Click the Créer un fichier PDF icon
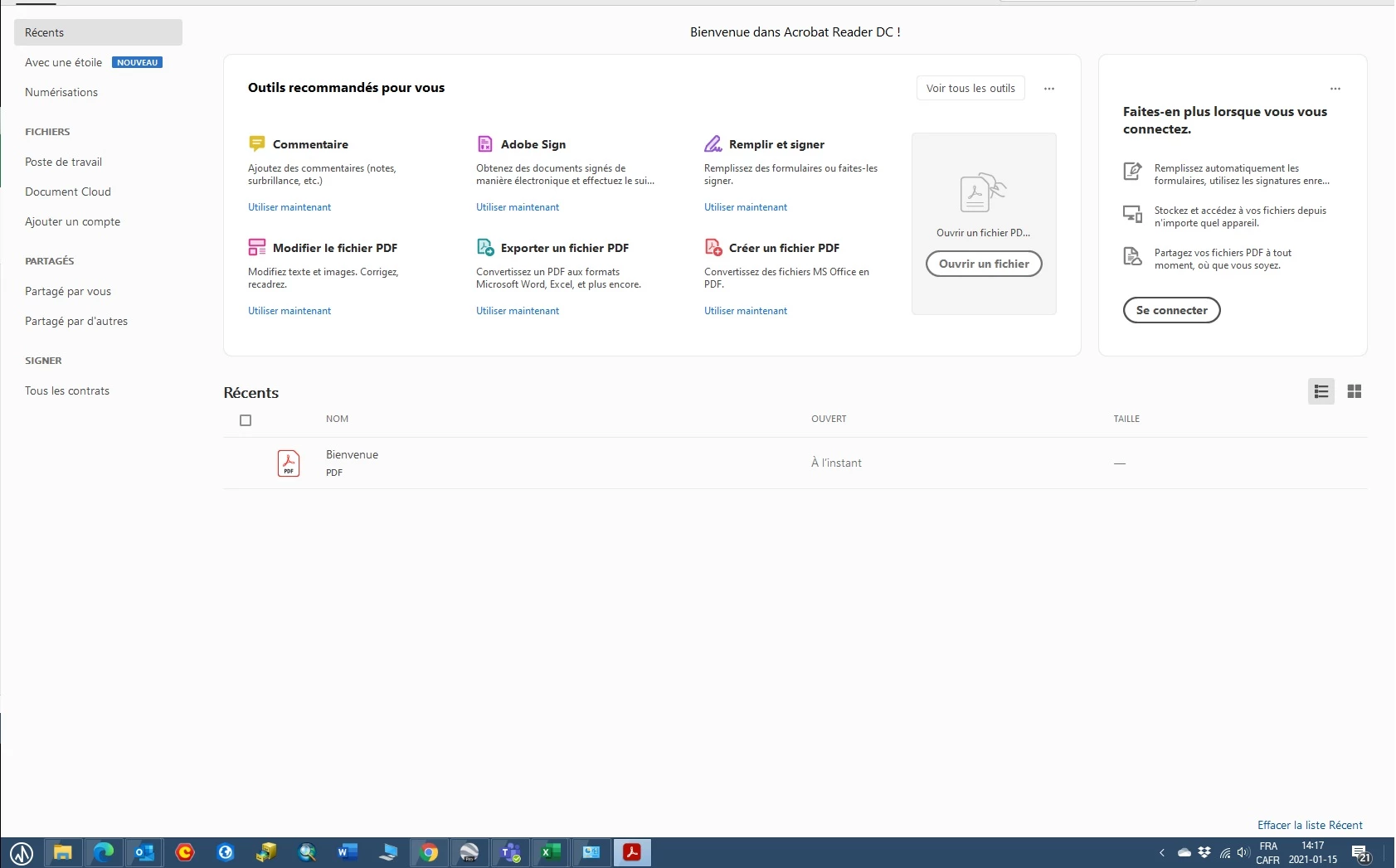This screenshot has height=868, width=1396. pyautogui.click(x=713, y=247)
